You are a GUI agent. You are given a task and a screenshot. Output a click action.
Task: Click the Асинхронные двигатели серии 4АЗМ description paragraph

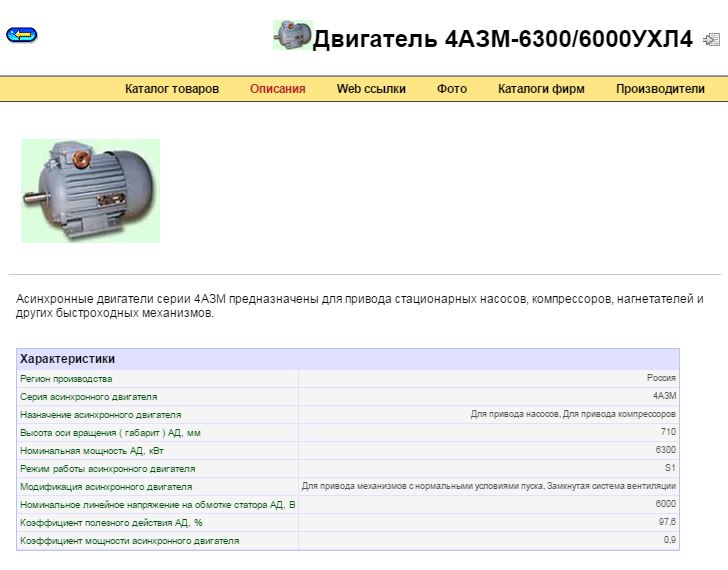coord(360,306)
